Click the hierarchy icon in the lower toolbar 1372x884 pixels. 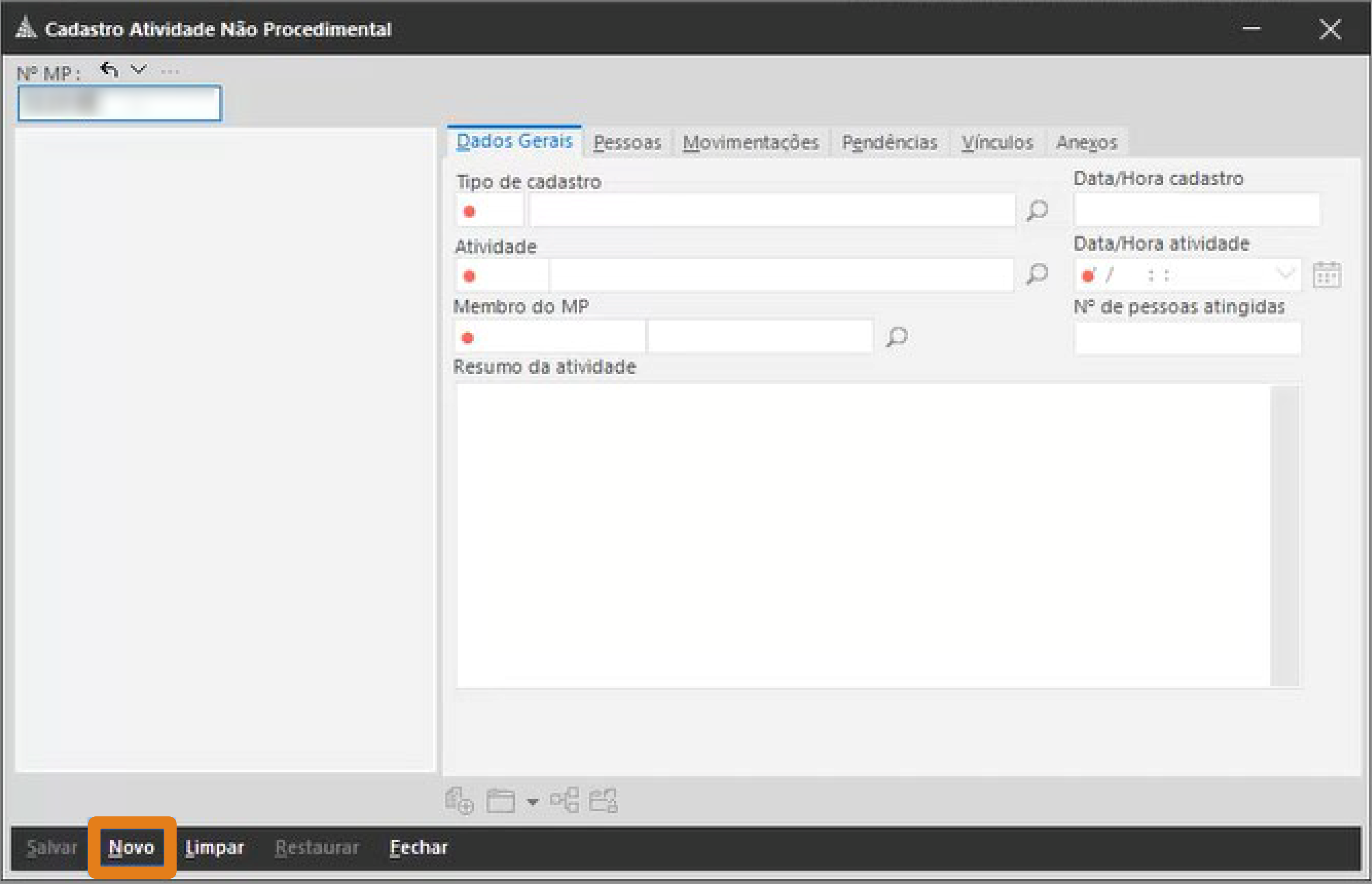(565, 800)
